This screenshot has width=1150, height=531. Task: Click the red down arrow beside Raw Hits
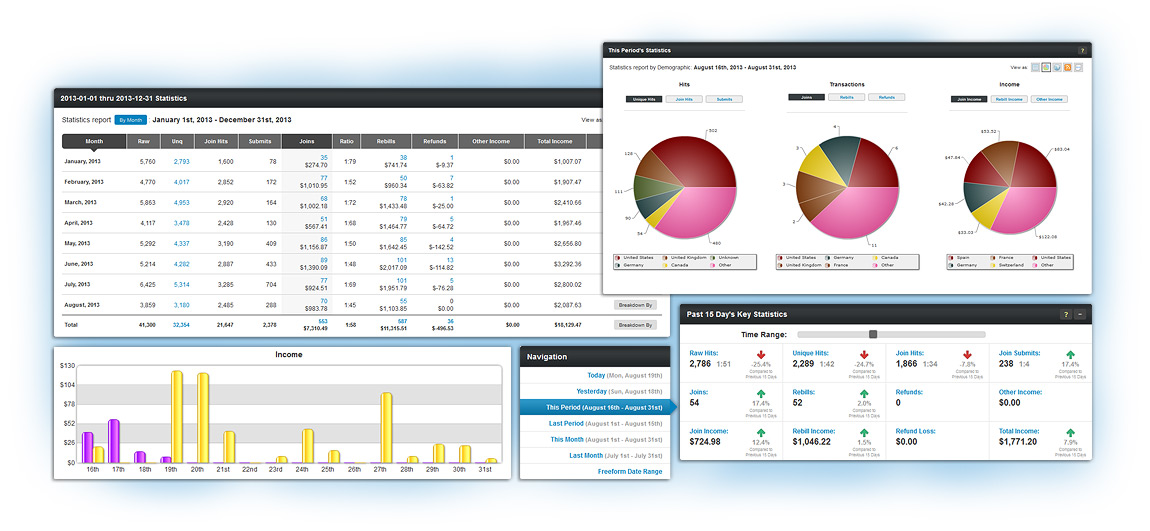[x=761, y=355]
